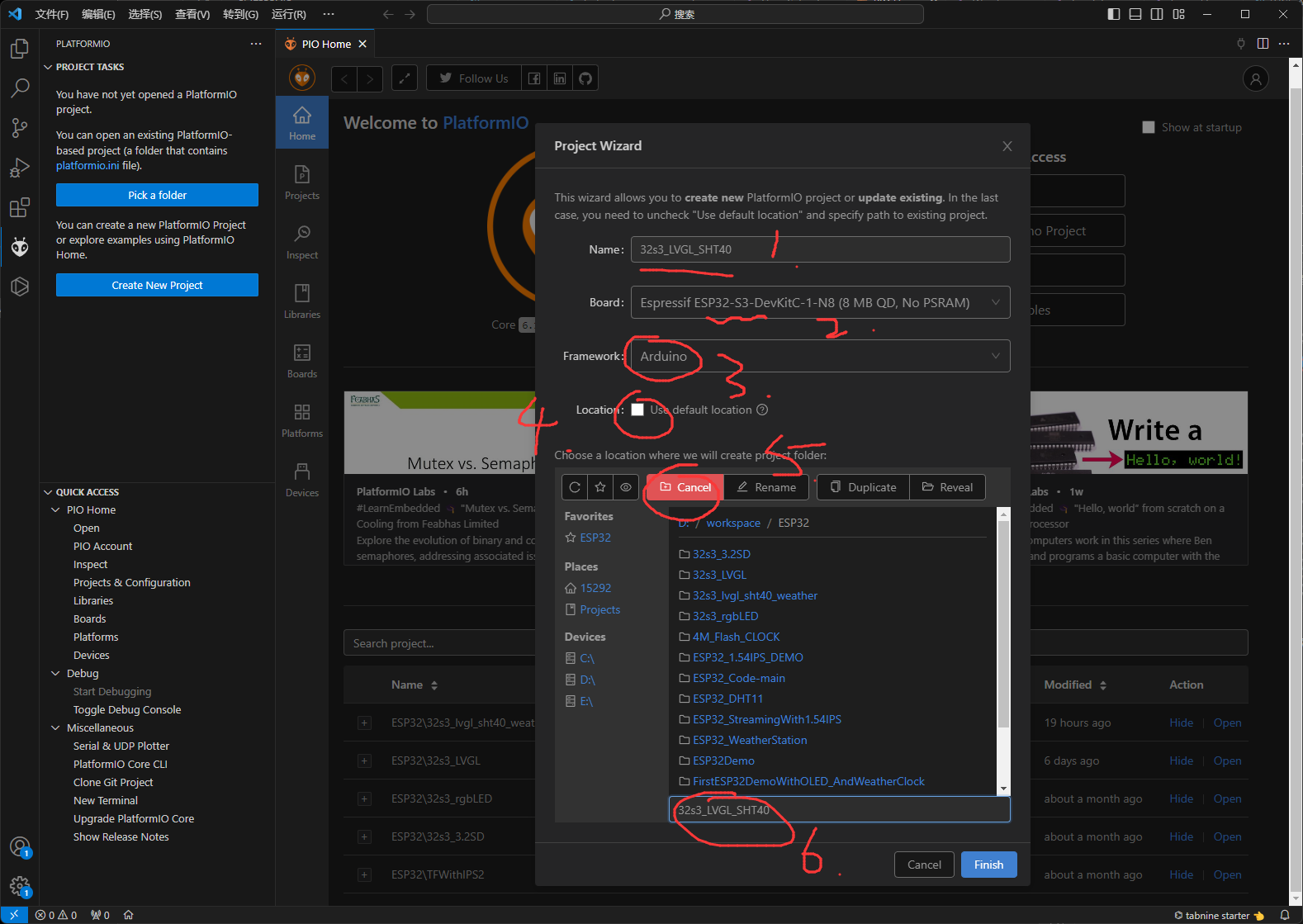The height and width of the screenshot is (924, 1303).
Task: Click Create New Project button
Action: 157,285
